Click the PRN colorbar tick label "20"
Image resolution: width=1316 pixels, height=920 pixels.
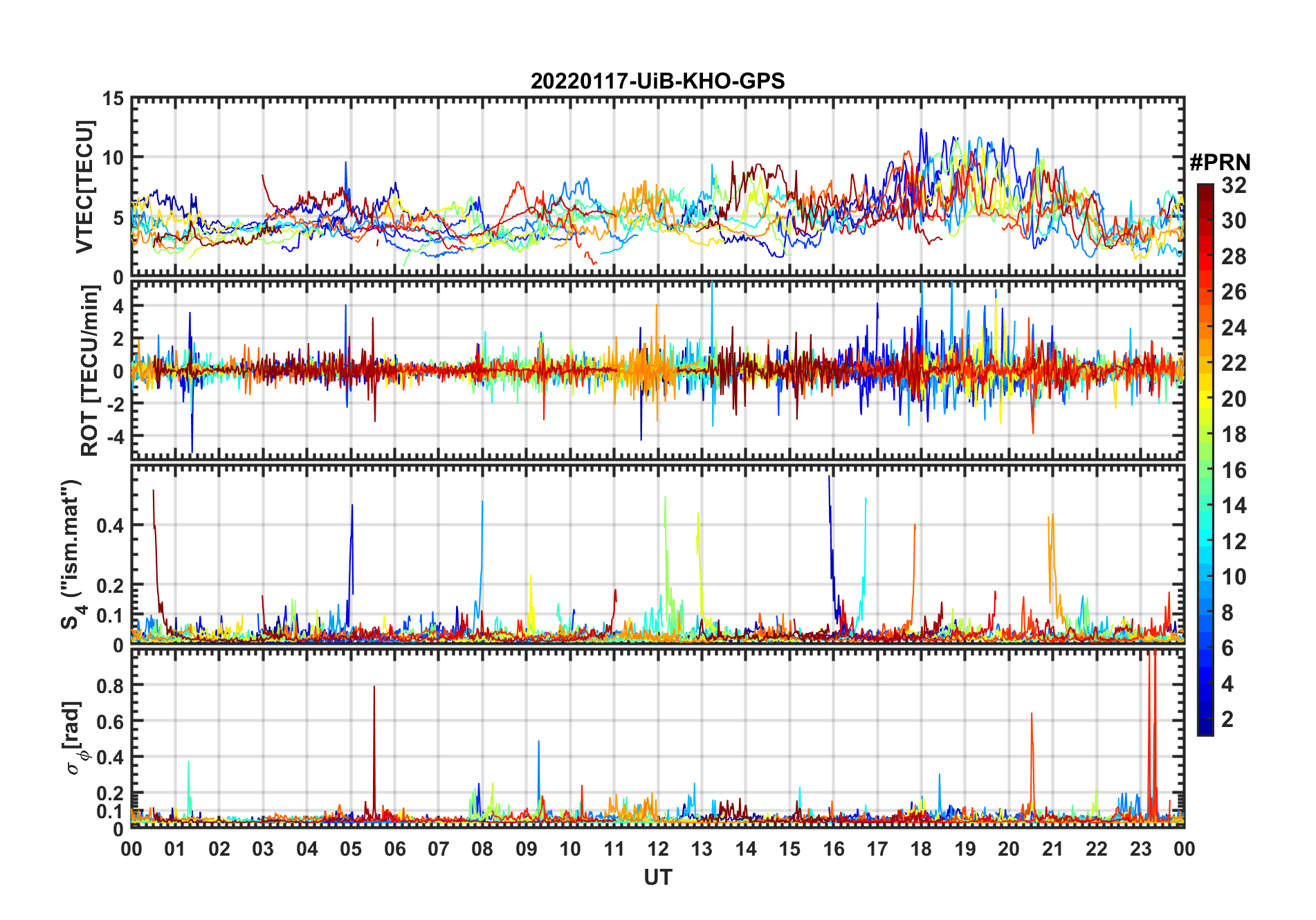point(1234,399)
